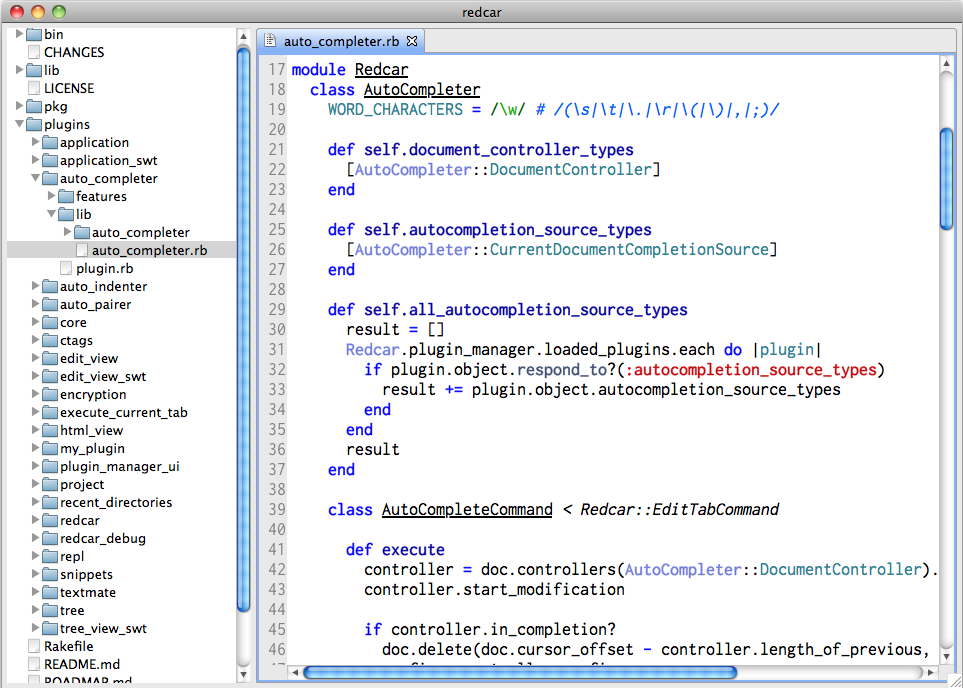Image resolution: width=963 pixels, height=688 pixels.
Task: Expand the top-level lib folder
Action: (x=19, y=70)
